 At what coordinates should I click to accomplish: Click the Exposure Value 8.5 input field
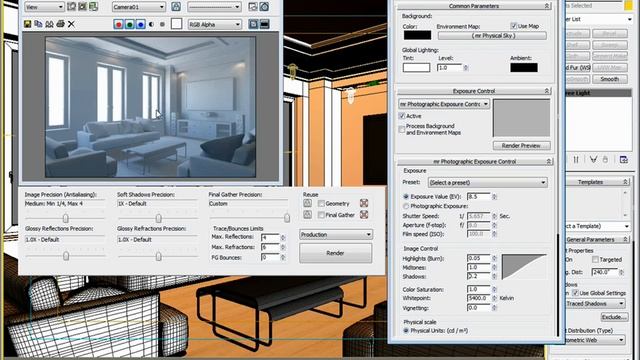(x=478, y=197)
